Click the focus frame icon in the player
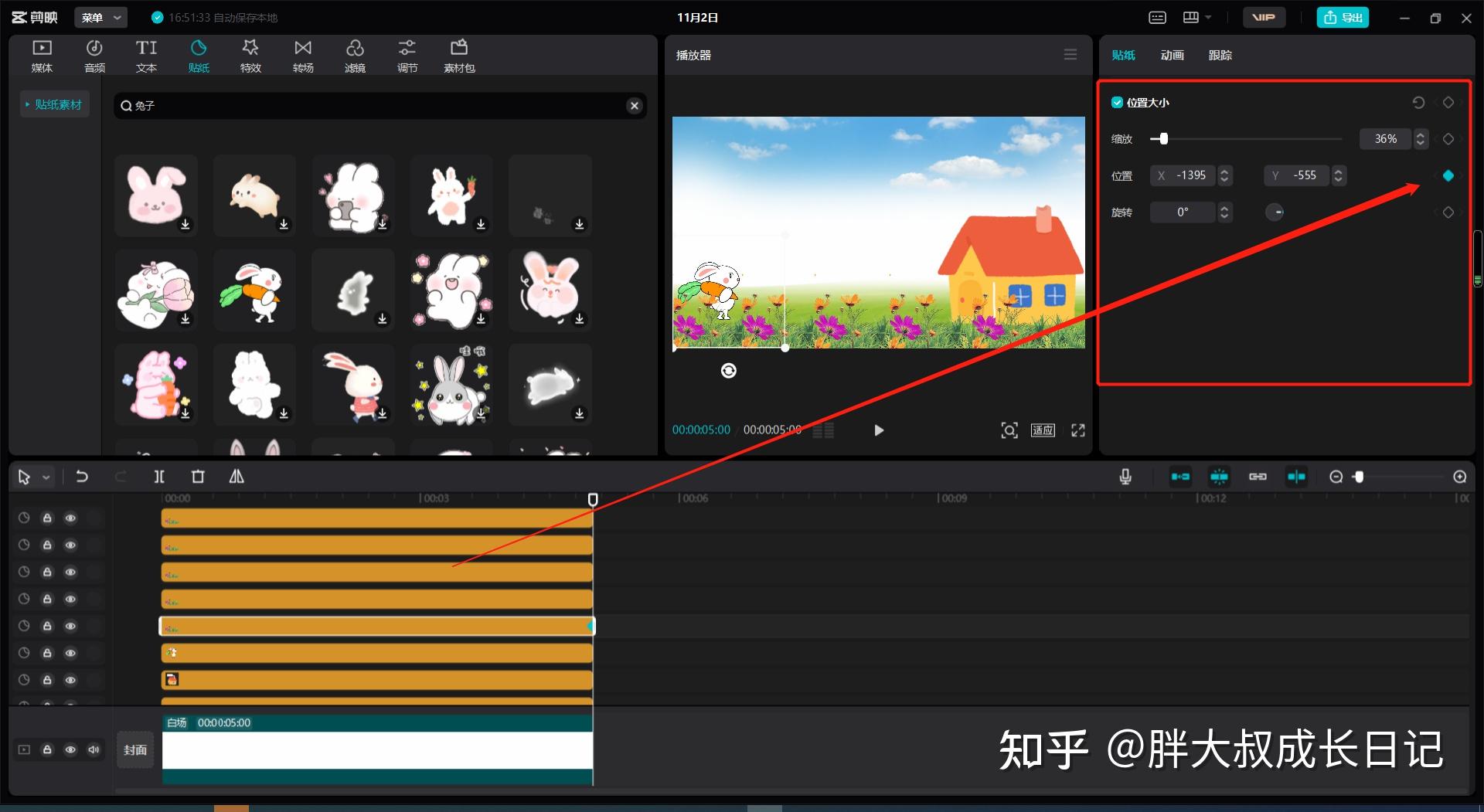The height and width of the screenshot is (812, 1484). 1009,430
